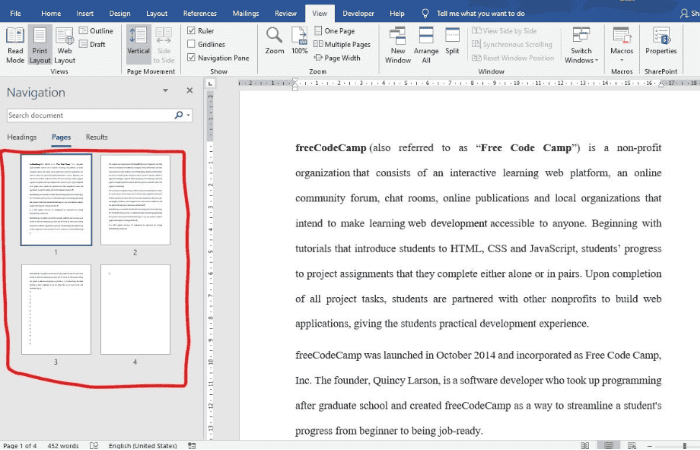Open the Macros dropdown
The width and height of the screenshot is (700, 450).
pos(621,46)
